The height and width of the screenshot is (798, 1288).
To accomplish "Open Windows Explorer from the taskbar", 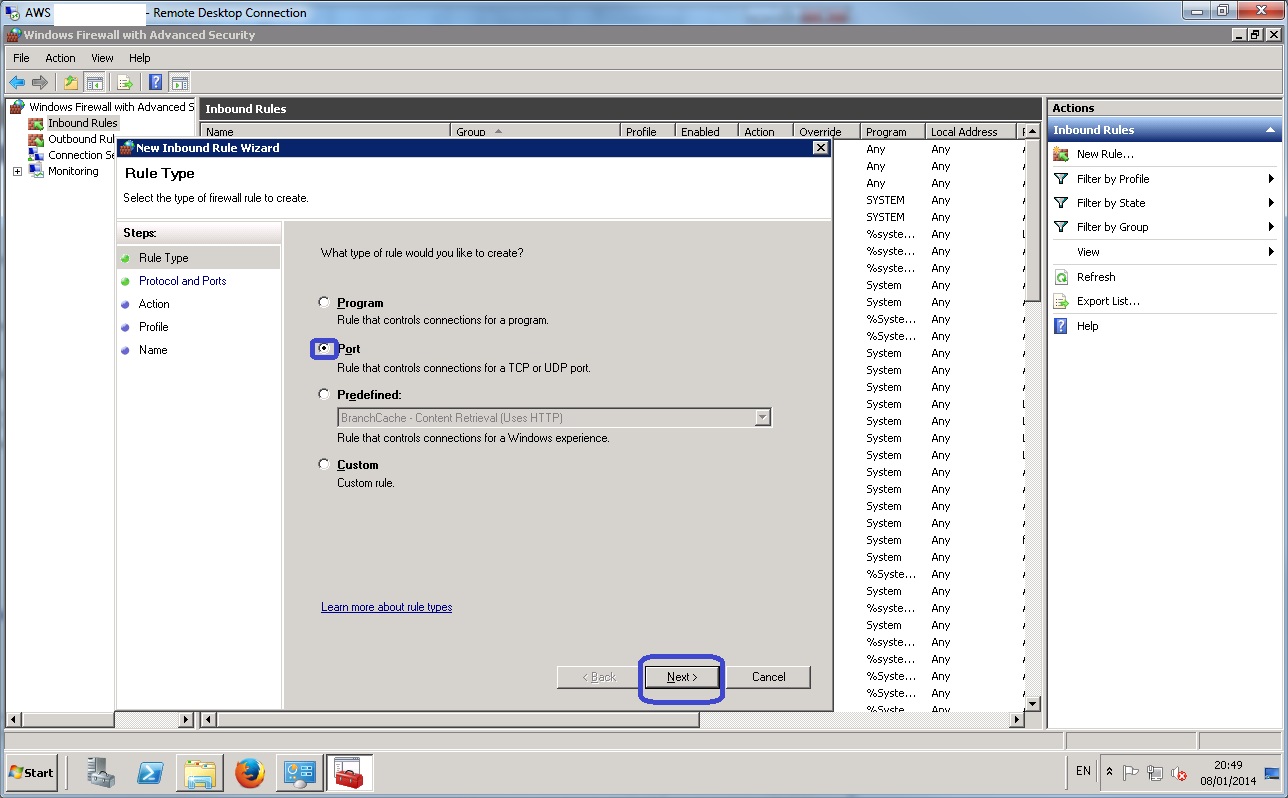I will 199,772.
